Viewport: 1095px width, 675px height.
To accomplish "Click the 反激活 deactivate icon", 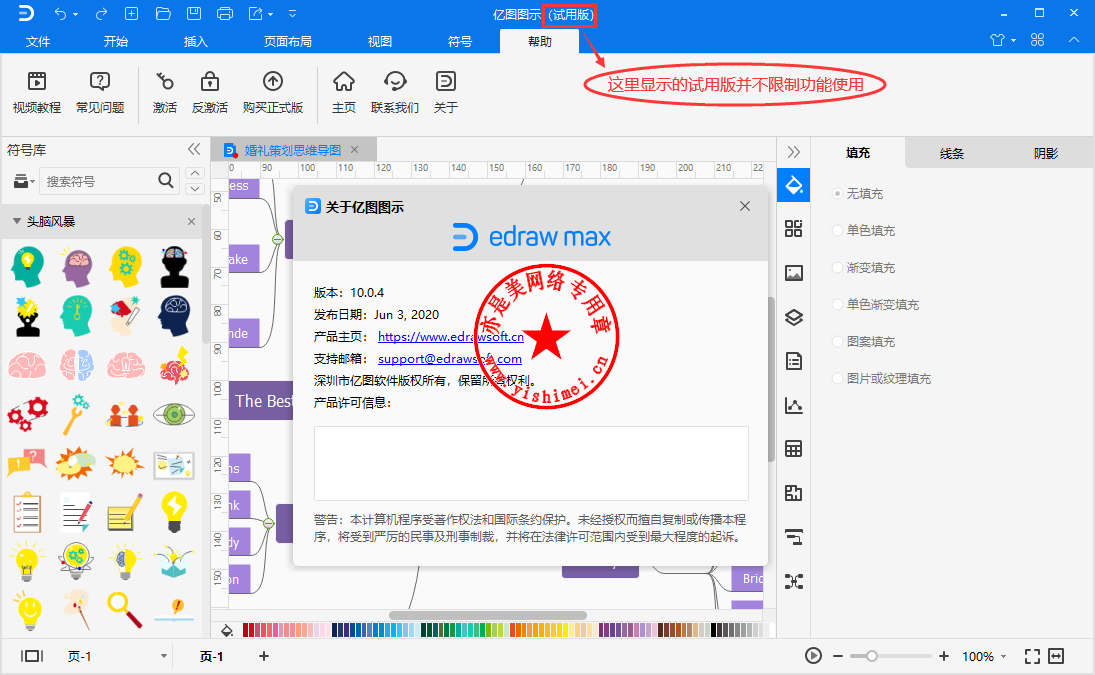I will coord(210,91).
